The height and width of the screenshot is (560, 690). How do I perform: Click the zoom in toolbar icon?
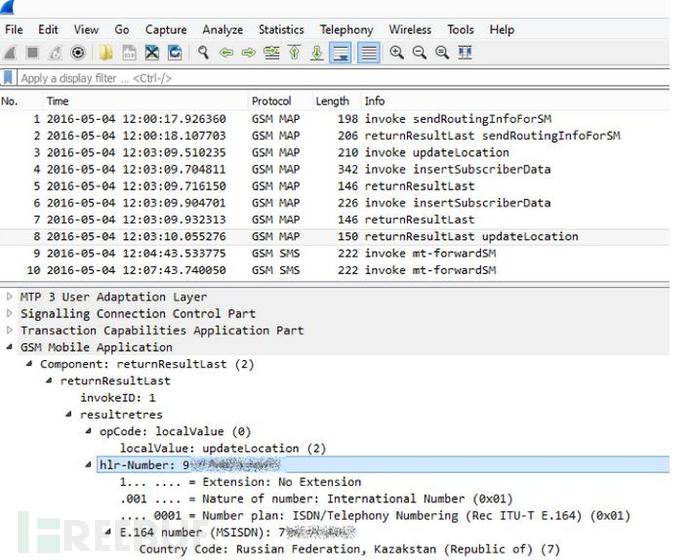397,53
